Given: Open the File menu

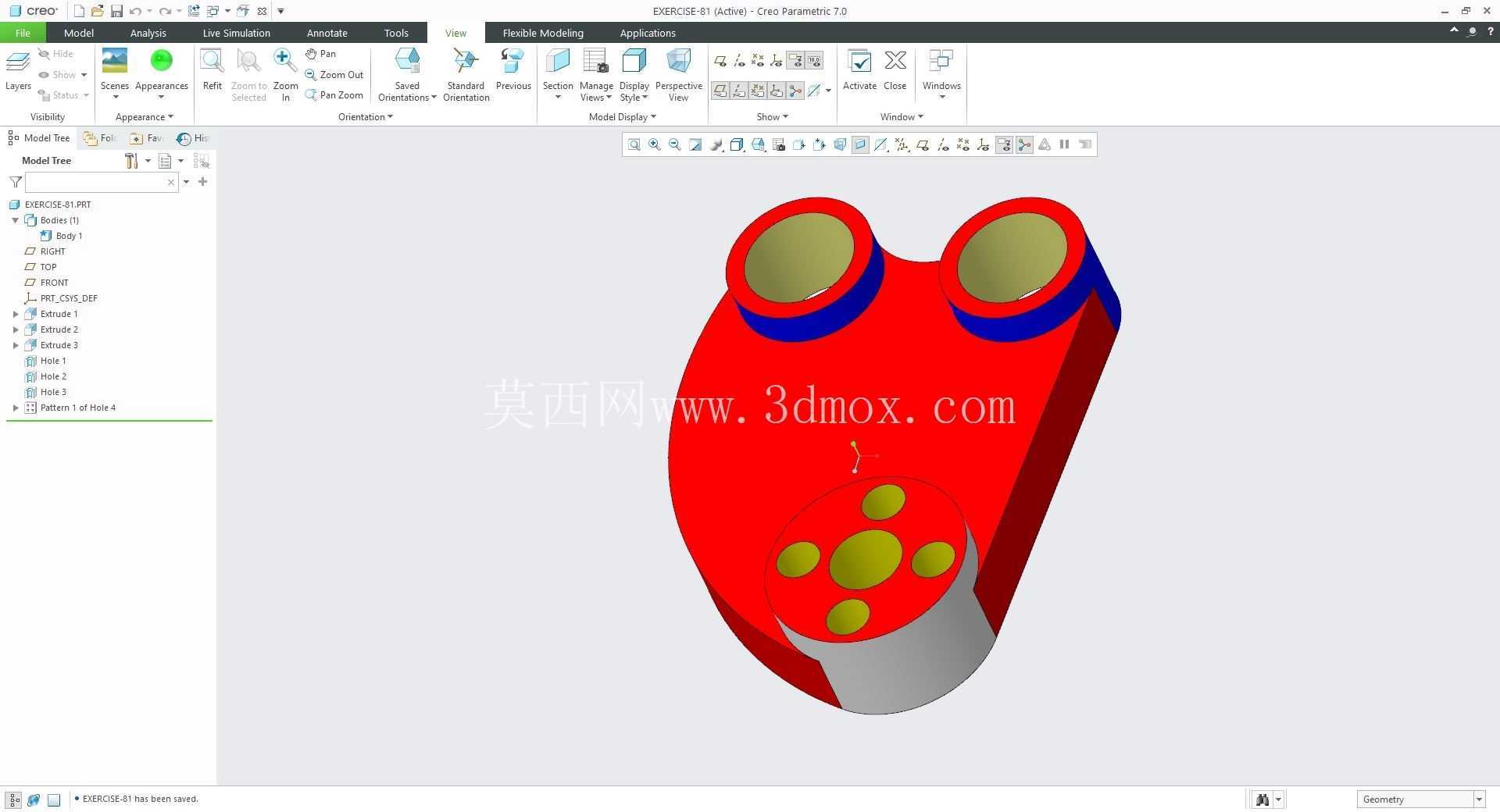Looking at the screenshot, I should (23, 33).
